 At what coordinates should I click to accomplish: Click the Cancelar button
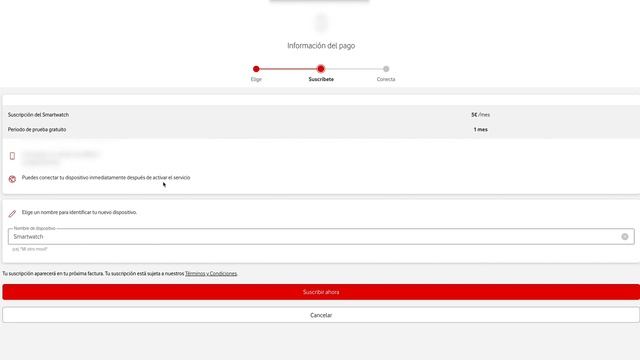click(x=321, y=315)
